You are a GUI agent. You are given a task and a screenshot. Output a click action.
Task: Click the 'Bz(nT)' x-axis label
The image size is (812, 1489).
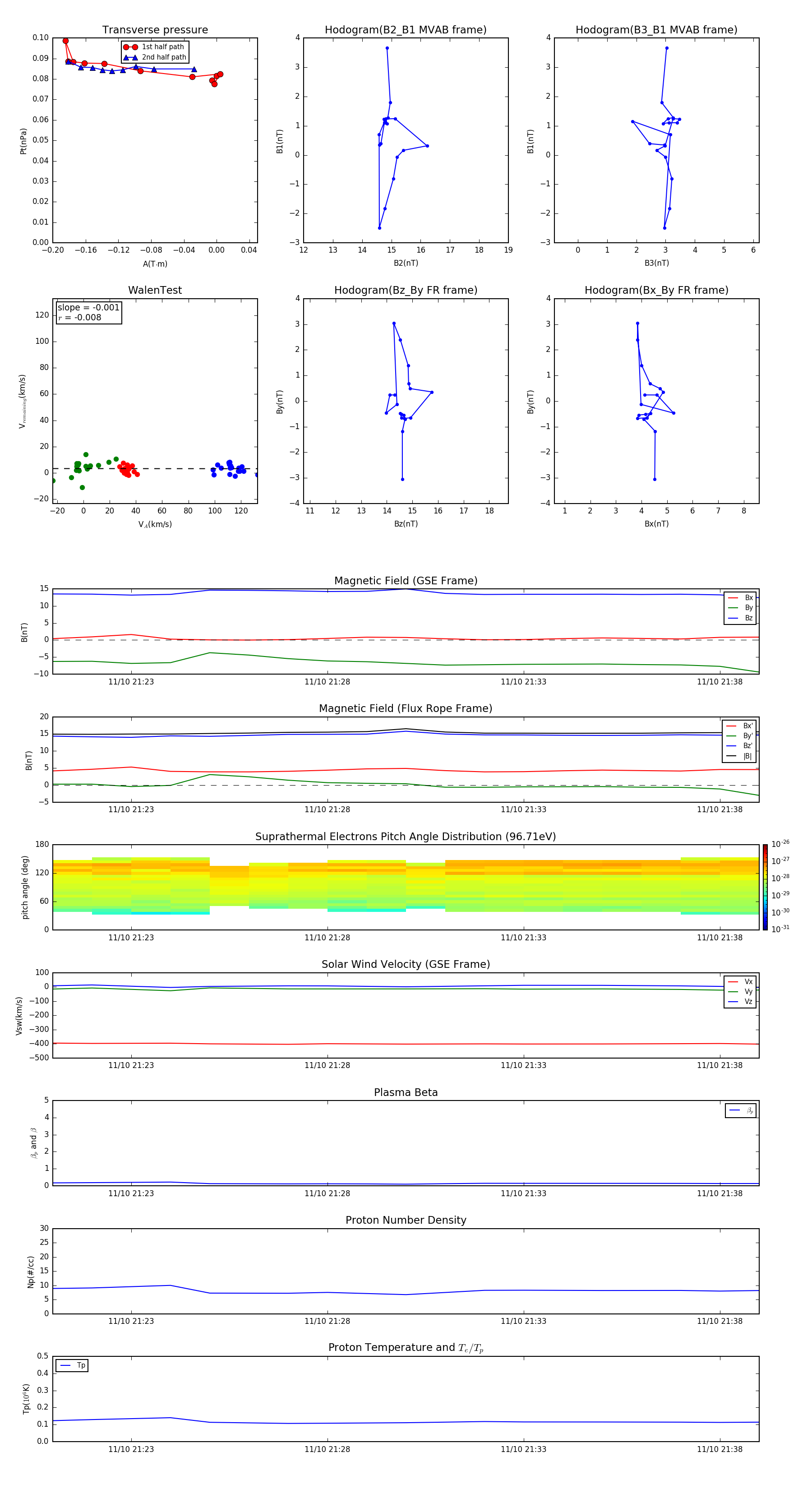(406, 524)
